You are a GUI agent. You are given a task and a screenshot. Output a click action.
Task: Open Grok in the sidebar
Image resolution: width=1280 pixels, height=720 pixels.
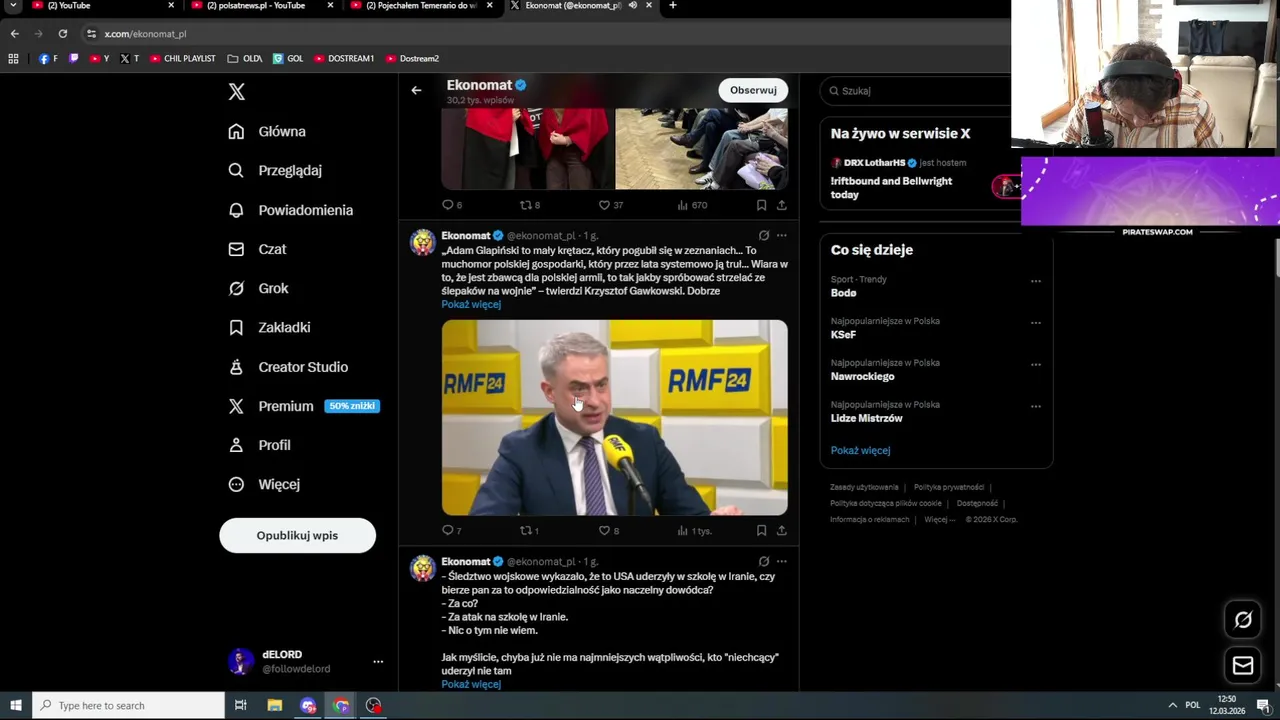[258, 288]
